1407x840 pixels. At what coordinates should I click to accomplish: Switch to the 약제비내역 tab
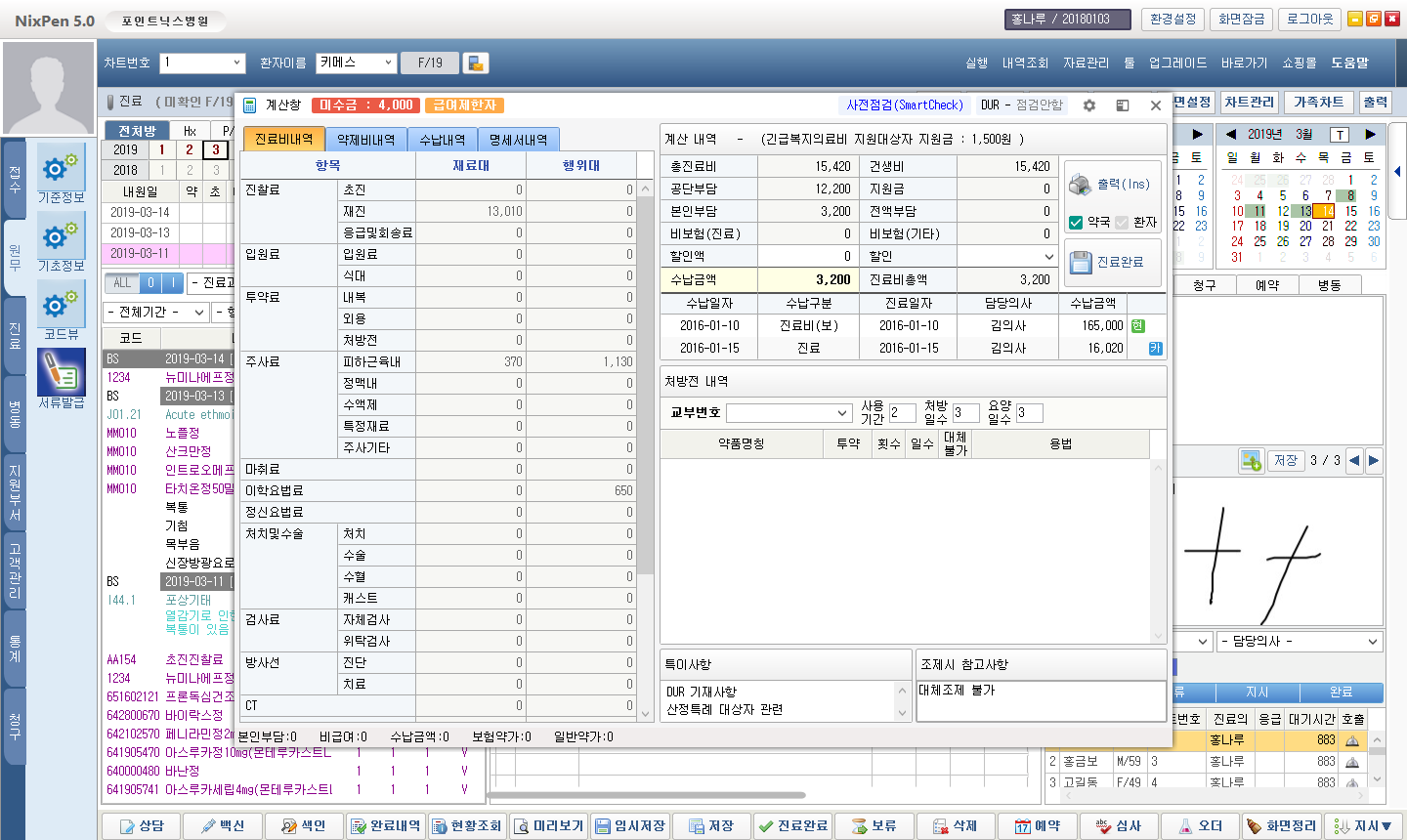click(x=366, y=140)
